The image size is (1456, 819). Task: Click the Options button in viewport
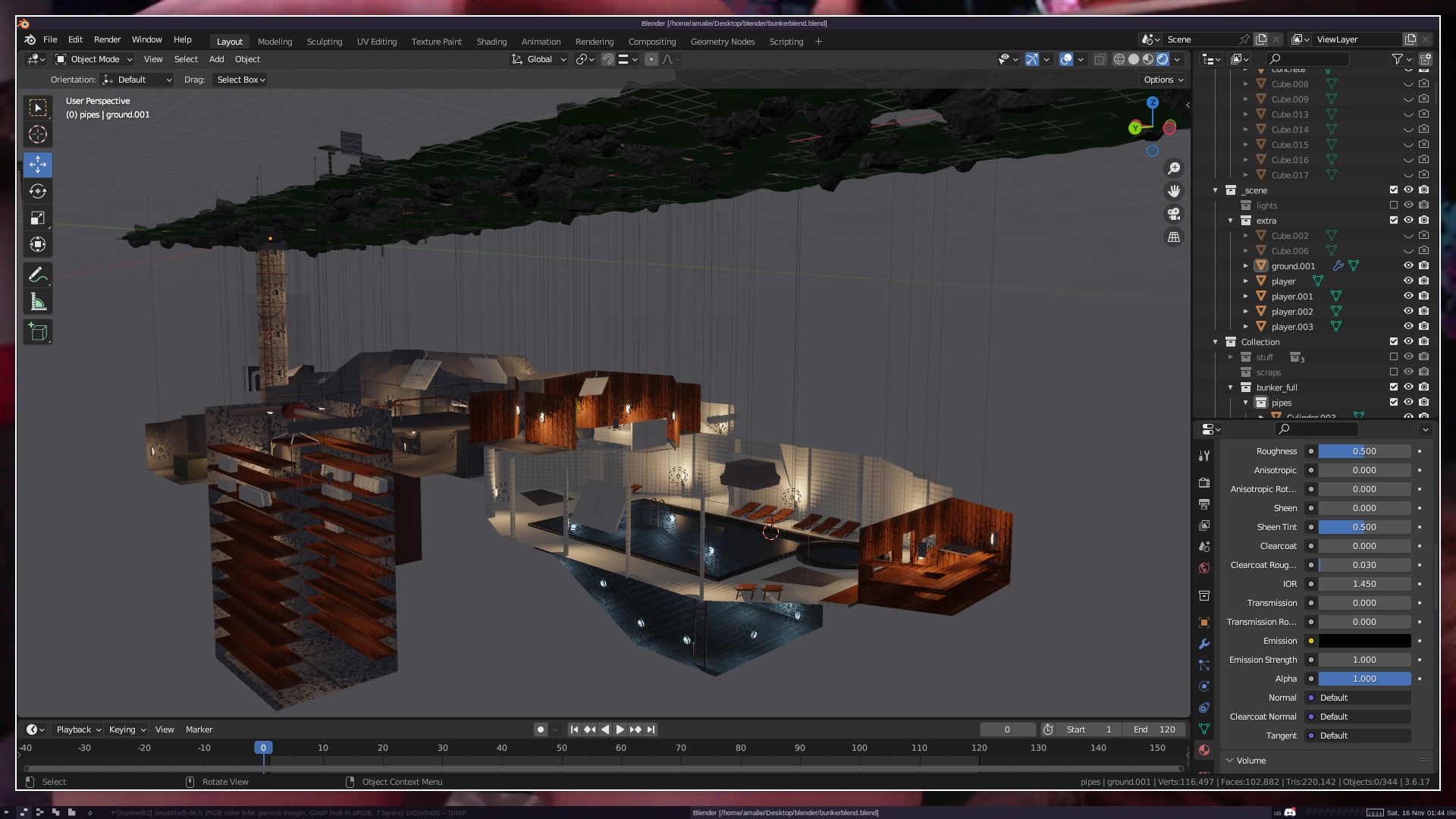pyautogui.click(x=1163, y=80)
